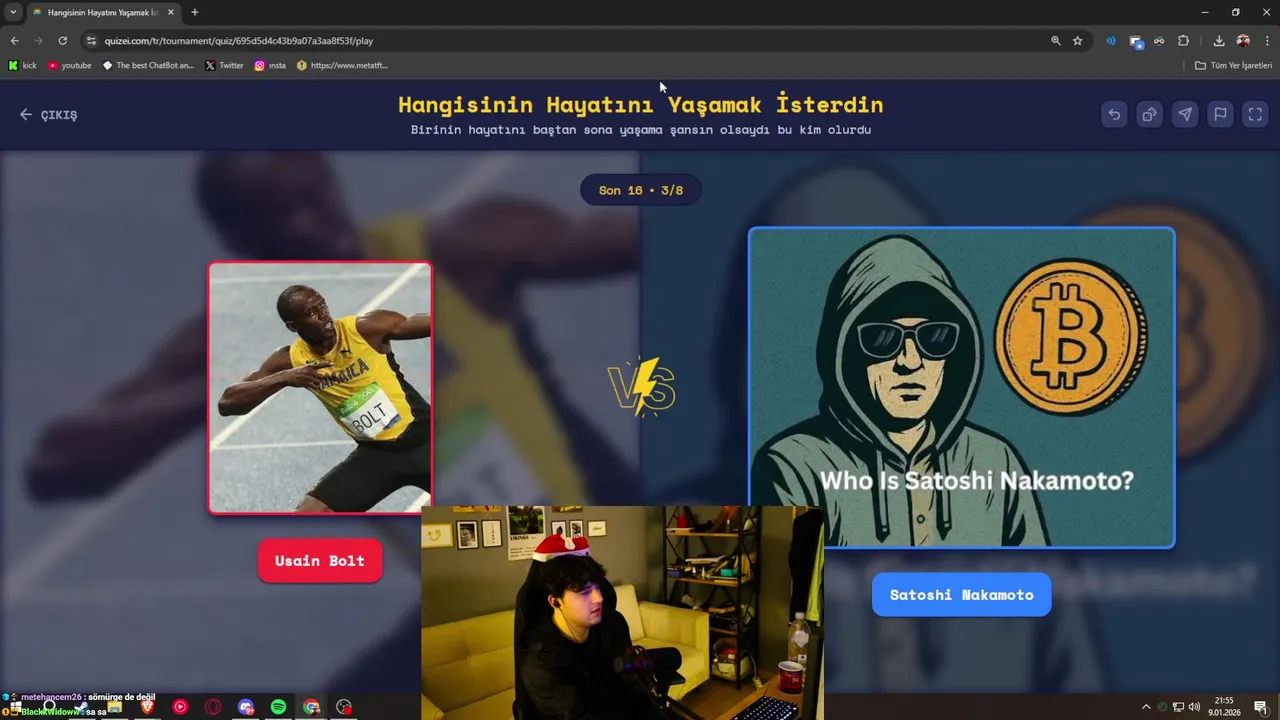Click the Usain Bolt photo card
The width and height of the screenshot is (1280, 720).
coord(320,388)
